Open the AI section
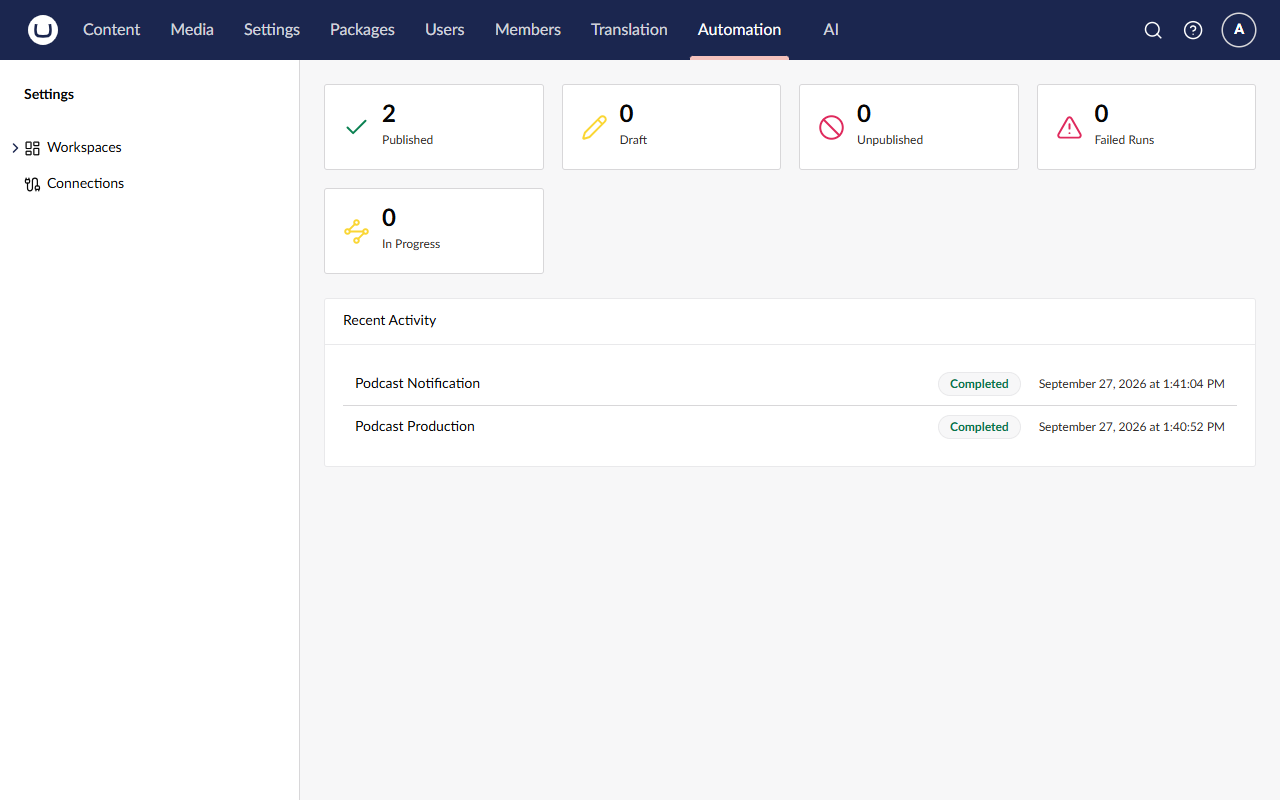The height and width of the screenshot is (800, 1280). pyautogui.click(x=831, y=30)
